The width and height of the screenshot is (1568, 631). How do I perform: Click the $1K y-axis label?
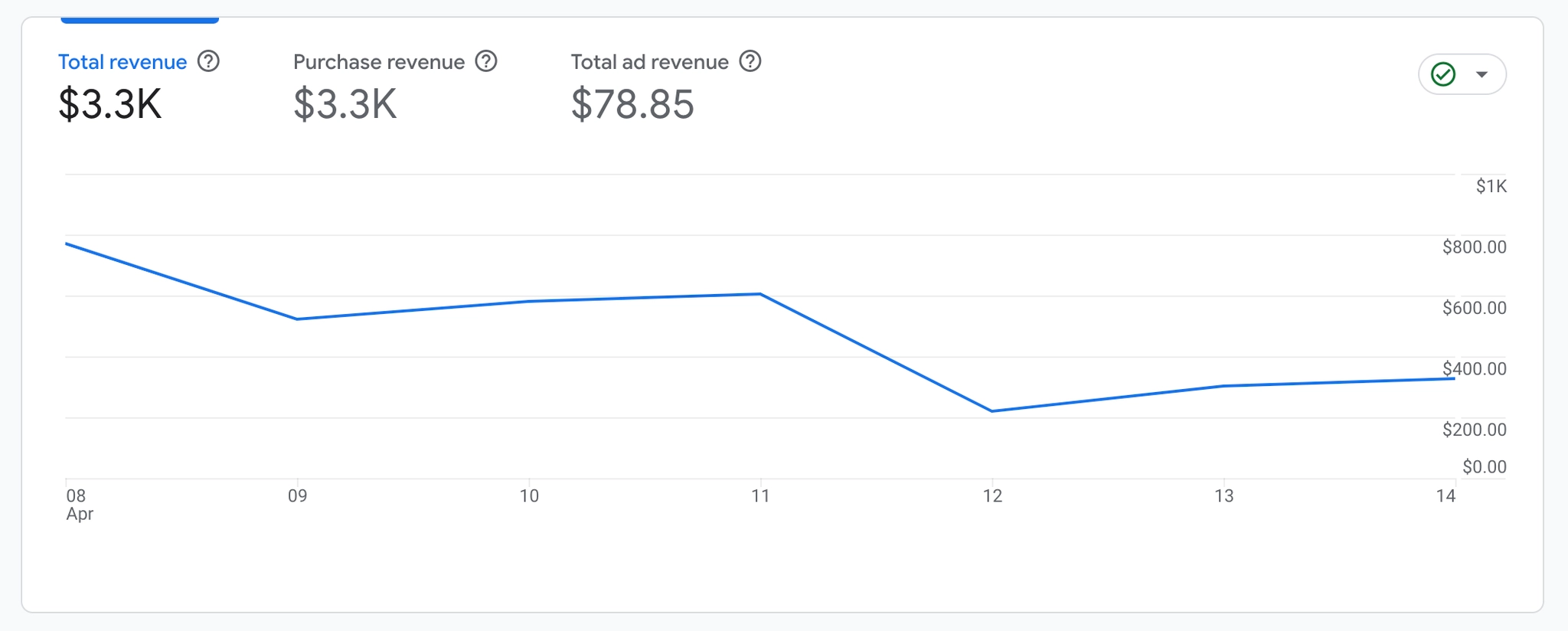click(1491, 186)
